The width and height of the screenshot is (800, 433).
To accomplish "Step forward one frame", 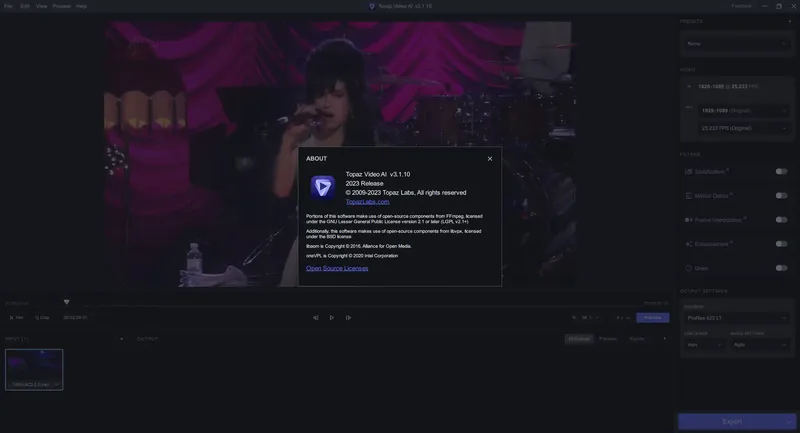I will tap(348, 318).
